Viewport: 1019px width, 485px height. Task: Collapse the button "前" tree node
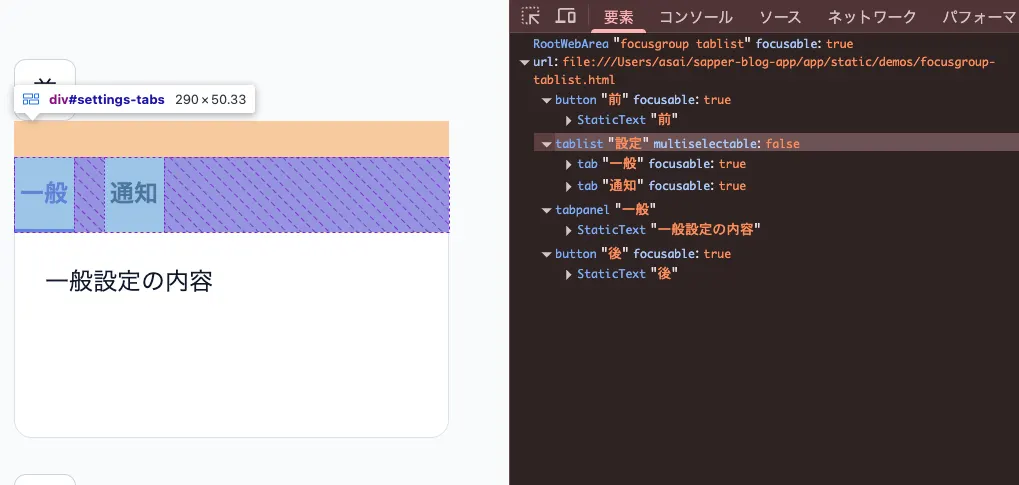click(547, 100)
